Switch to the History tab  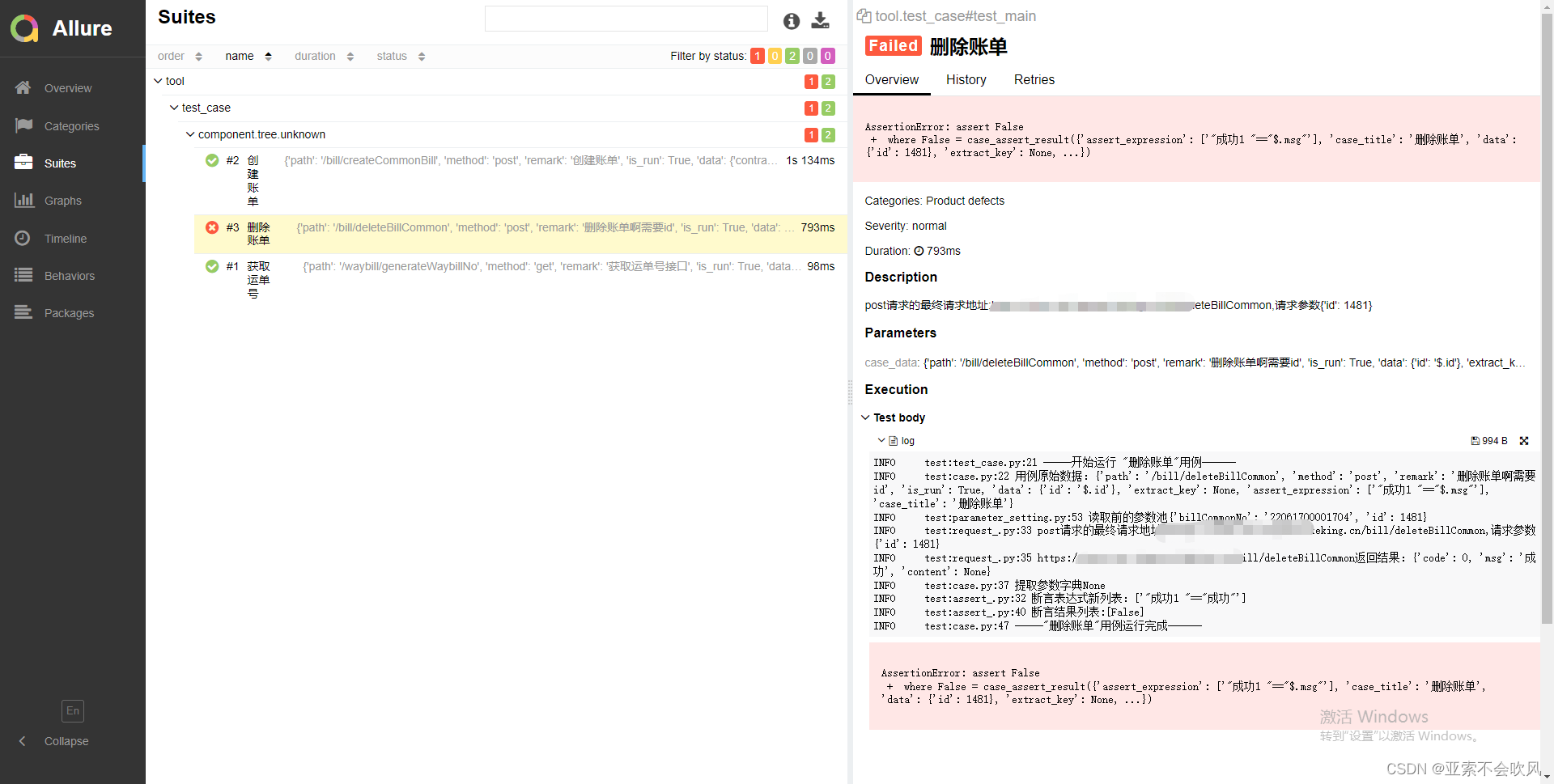[x=966, y=80]
